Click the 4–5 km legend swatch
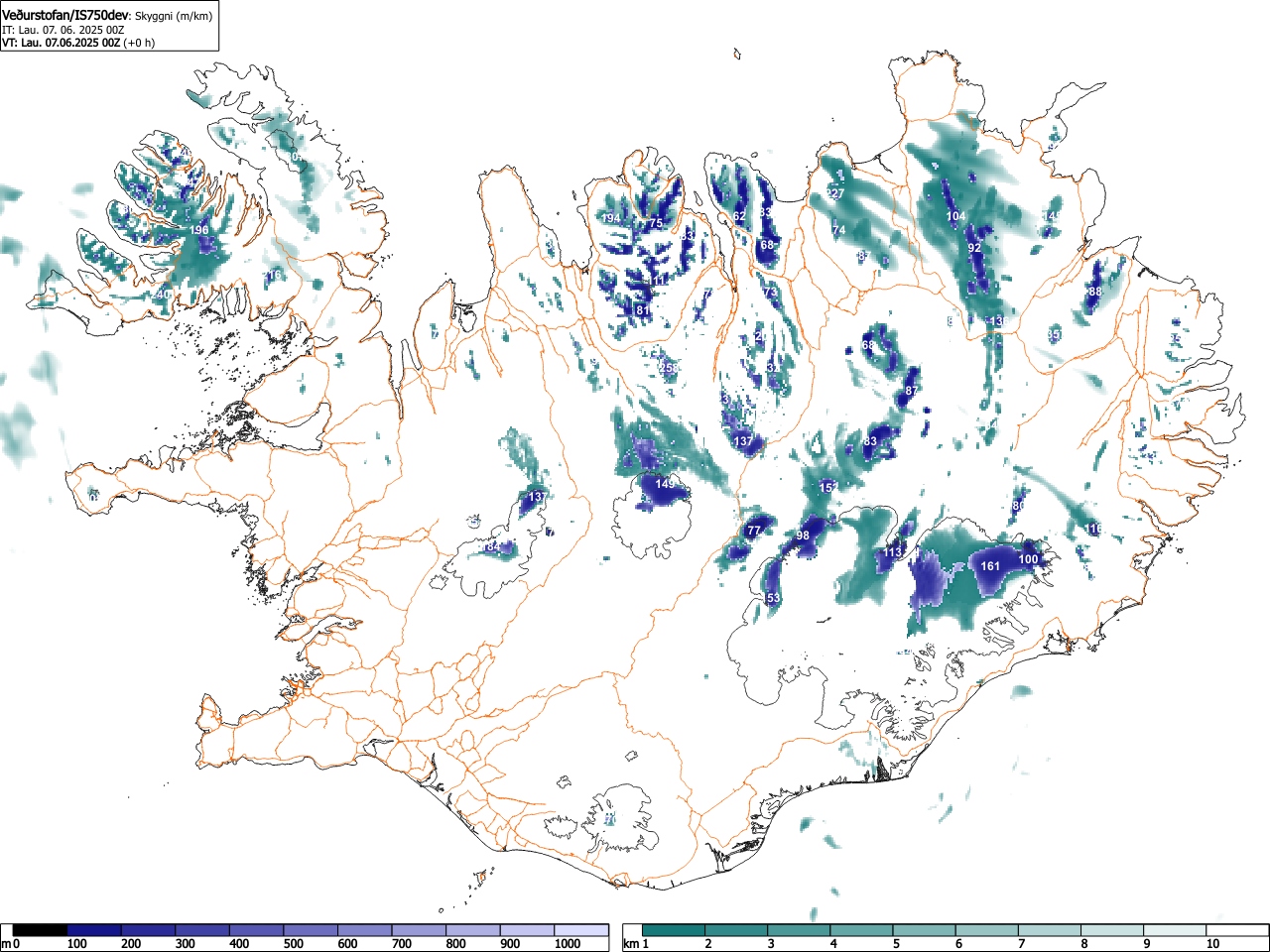This screenshot has height=952, width=1270. (x=861, y=930)
